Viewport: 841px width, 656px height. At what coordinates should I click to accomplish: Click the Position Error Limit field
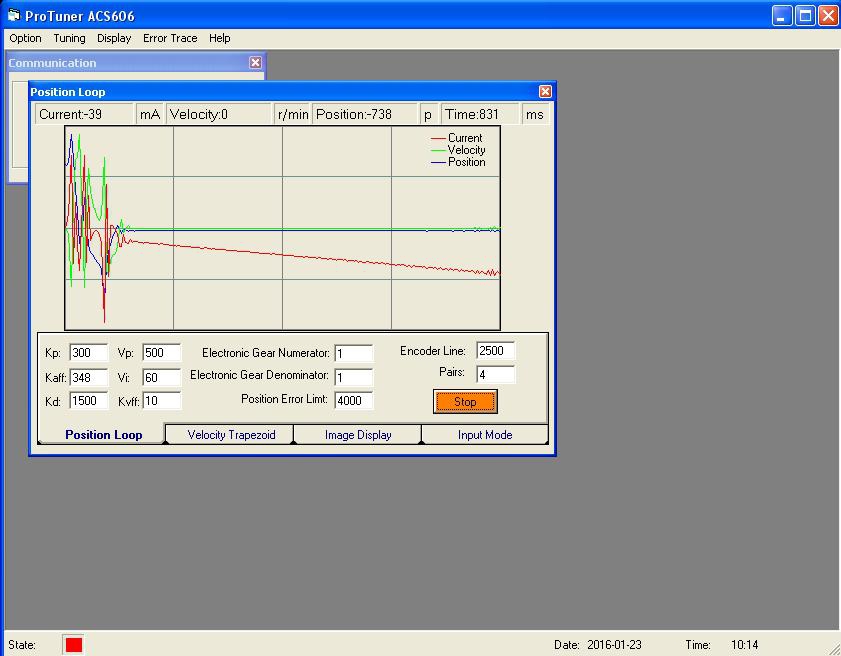(x=353, y=400)
